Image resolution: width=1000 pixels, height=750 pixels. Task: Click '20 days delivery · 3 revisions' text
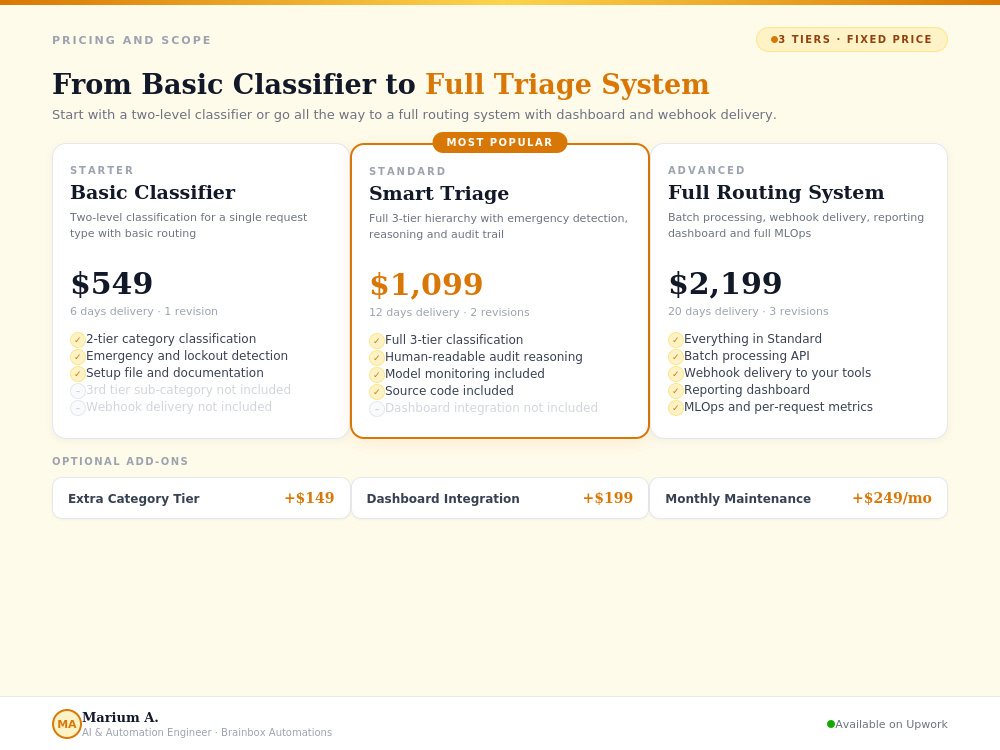749,311
